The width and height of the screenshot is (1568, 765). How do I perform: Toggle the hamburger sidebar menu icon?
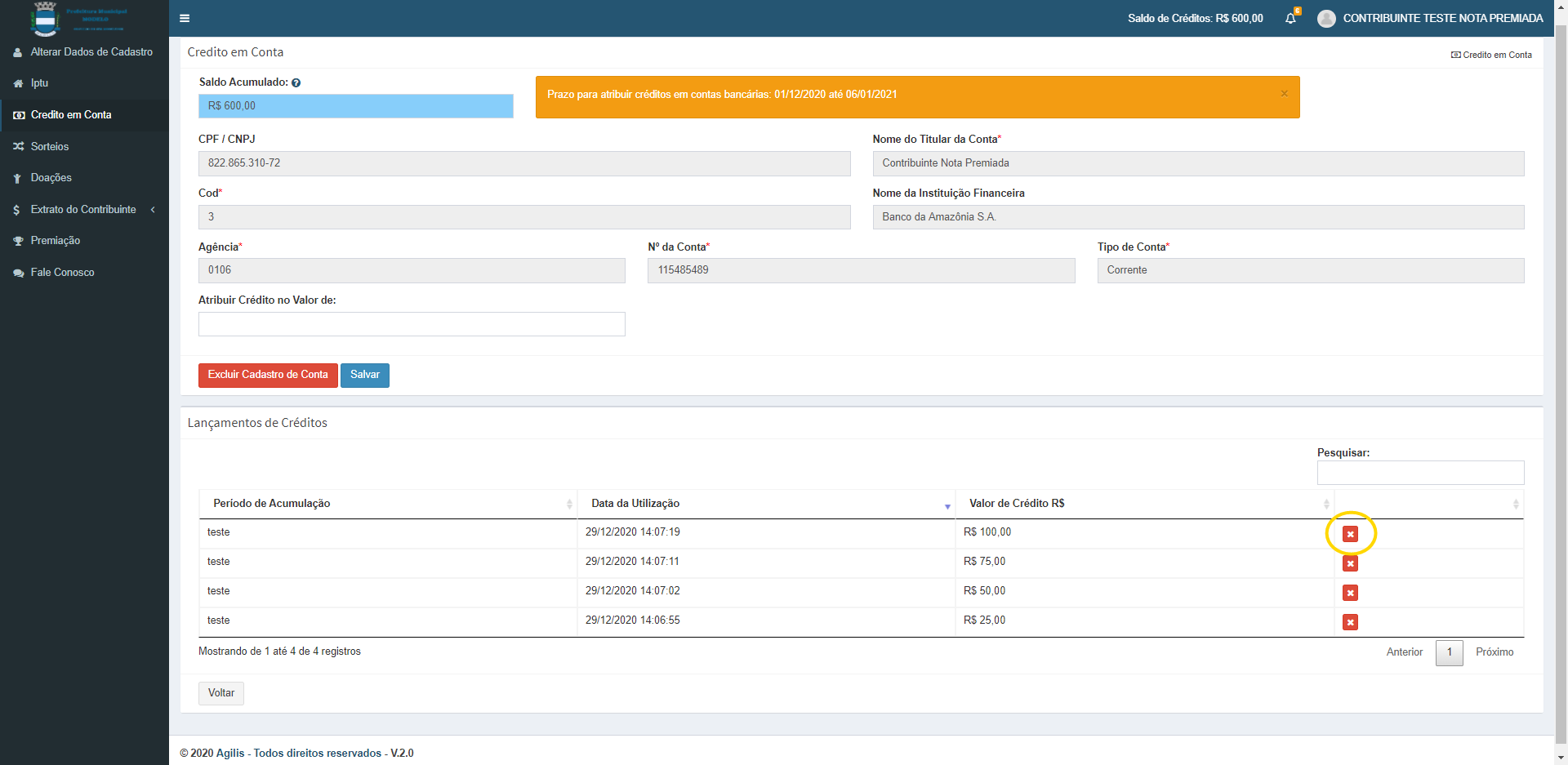pyautogui.click(x=185, y=18)
